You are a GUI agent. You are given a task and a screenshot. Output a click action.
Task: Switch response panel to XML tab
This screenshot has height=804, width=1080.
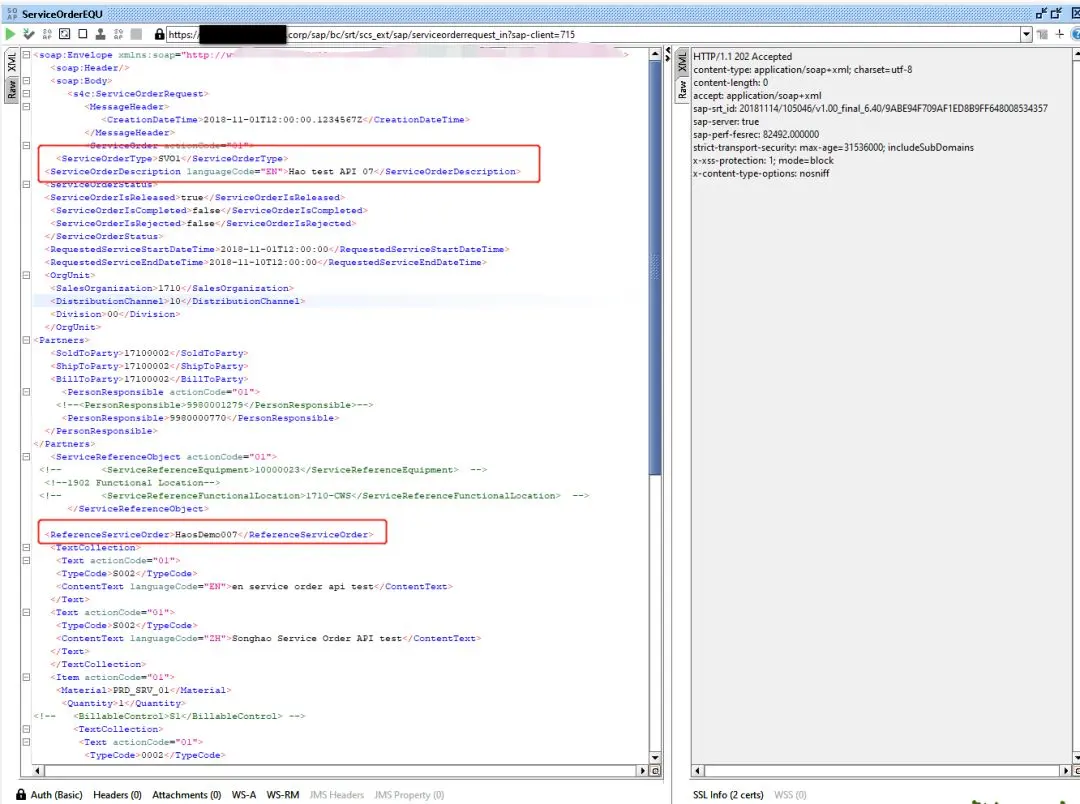pos(682,63)
